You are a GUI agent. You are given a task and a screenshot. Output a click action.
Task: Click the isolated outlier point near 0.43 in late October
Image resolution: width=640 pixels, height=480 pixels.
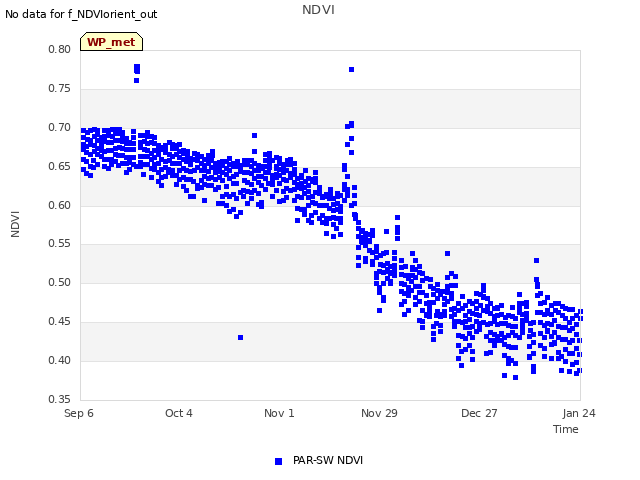click(240, 338)
